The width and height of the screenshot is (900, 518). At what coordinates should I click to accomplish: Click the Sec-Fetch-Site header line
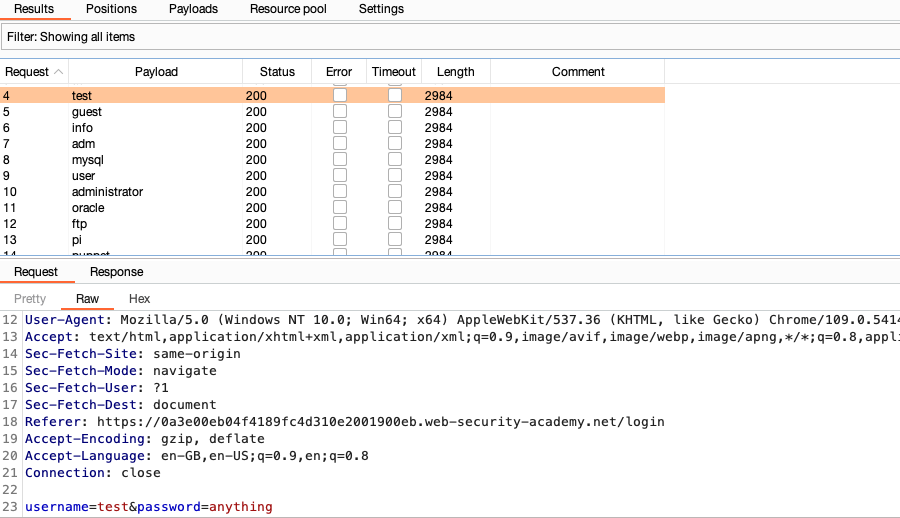click(x=133, y=354)
